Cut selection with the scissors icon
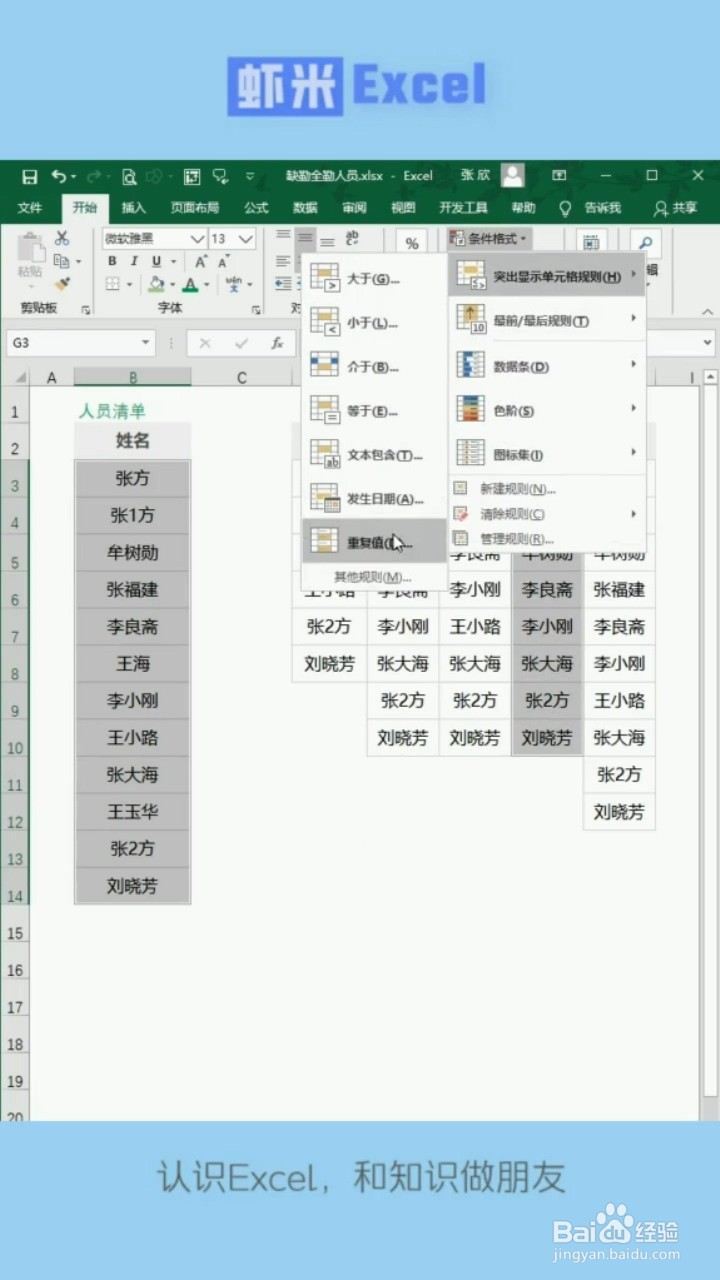 click(x=62, y=239)
